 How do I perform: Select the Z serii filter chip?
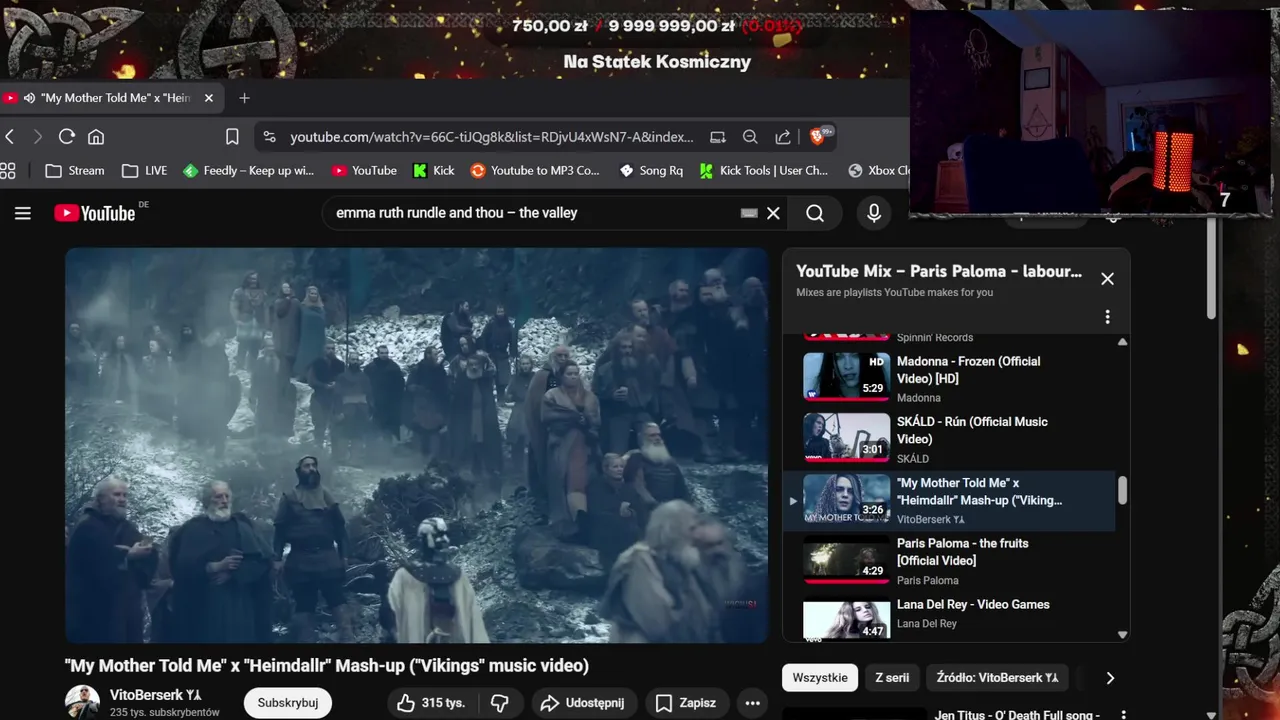click(892, 678)
